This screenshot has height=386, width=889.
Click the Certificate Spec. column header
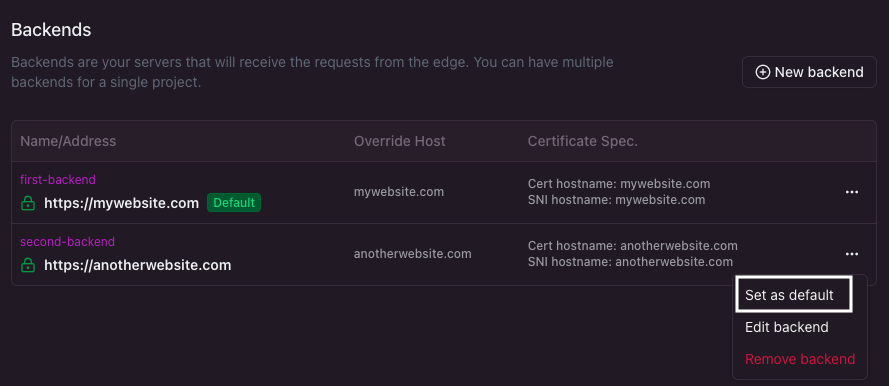pos(583,141)
